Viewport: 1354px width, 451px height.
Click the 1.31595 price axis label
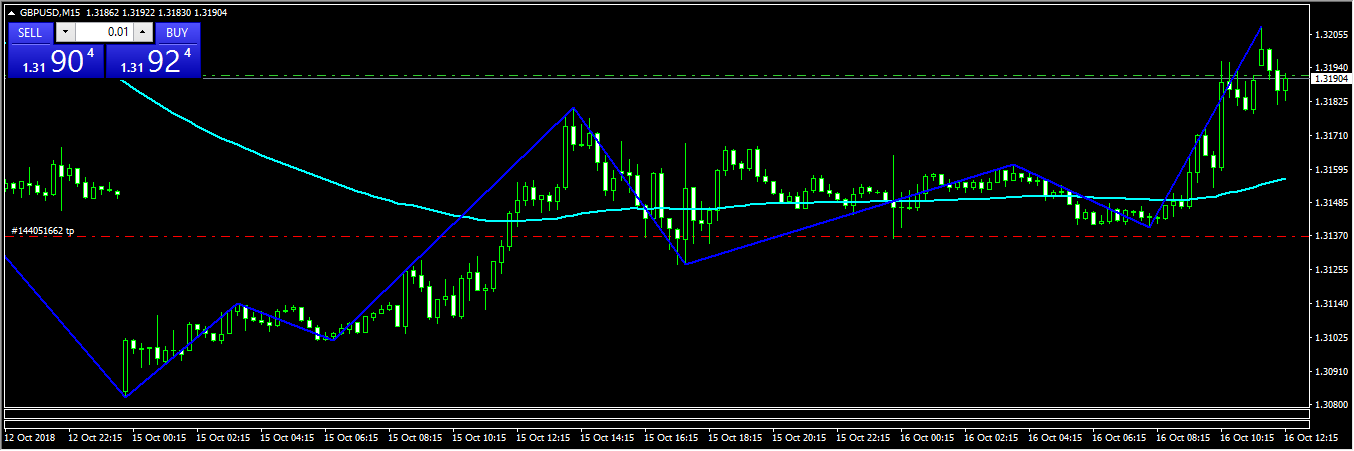point(1330,170)
